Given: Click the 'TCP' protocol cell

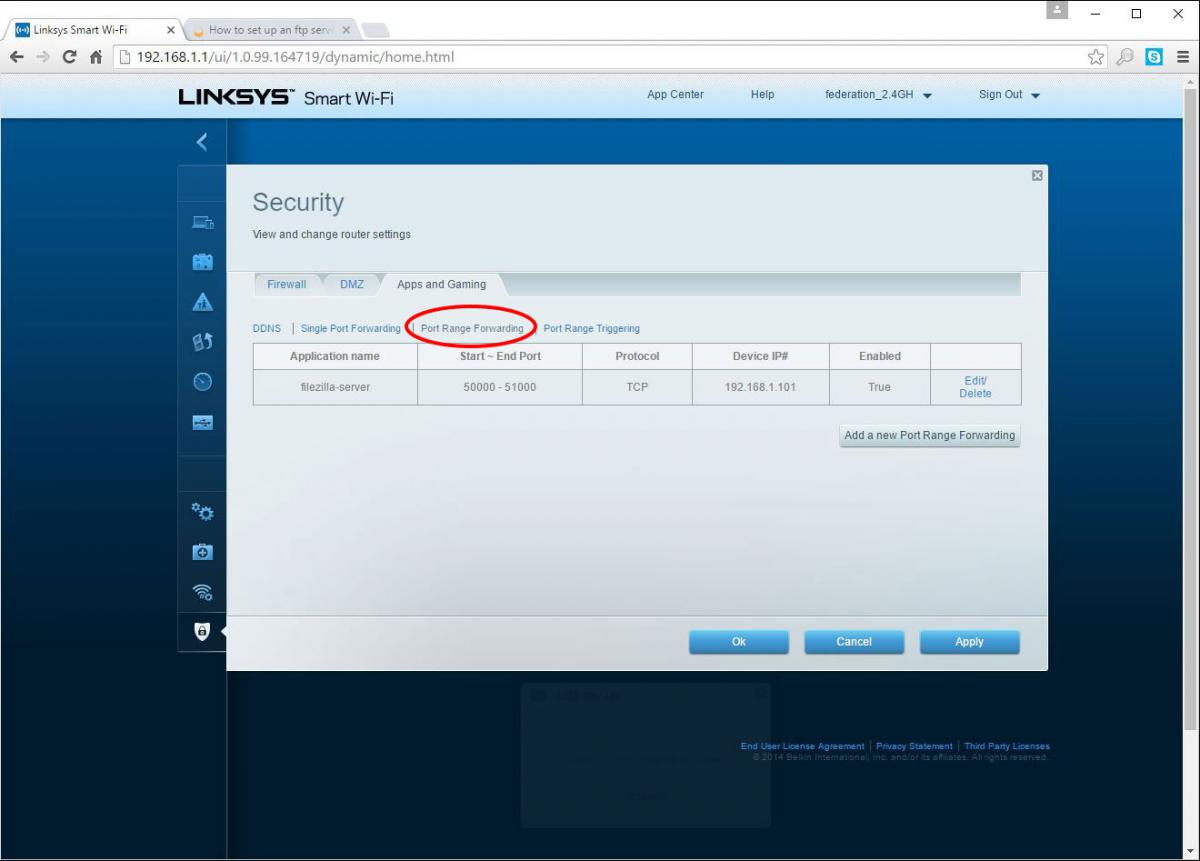Looking at the screenshot, I should pos(637,387).
